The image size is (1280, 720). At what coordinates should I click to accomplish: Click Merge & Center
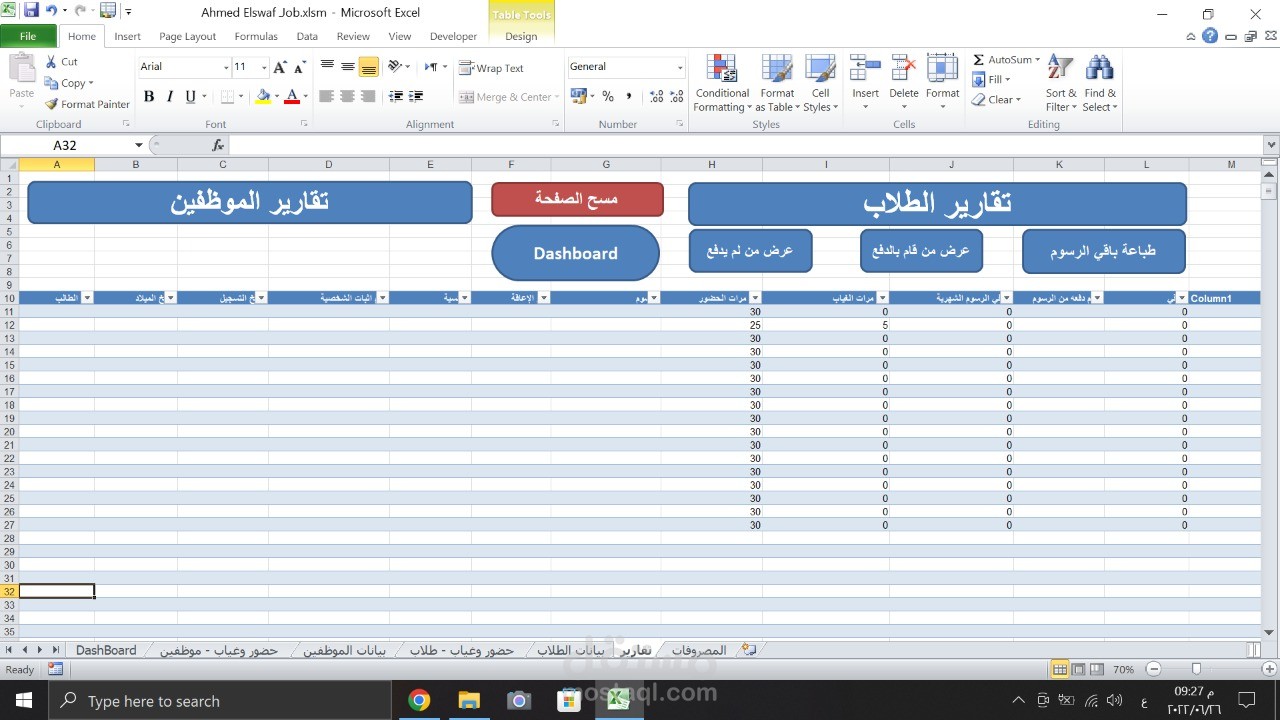[x=506, y=97]
